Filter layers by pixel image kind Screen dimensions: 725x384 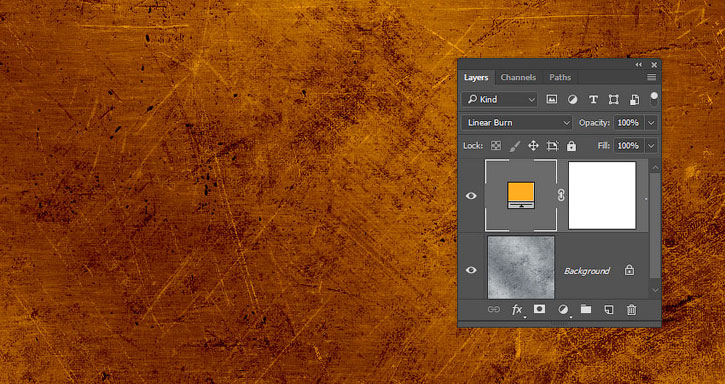551,99
